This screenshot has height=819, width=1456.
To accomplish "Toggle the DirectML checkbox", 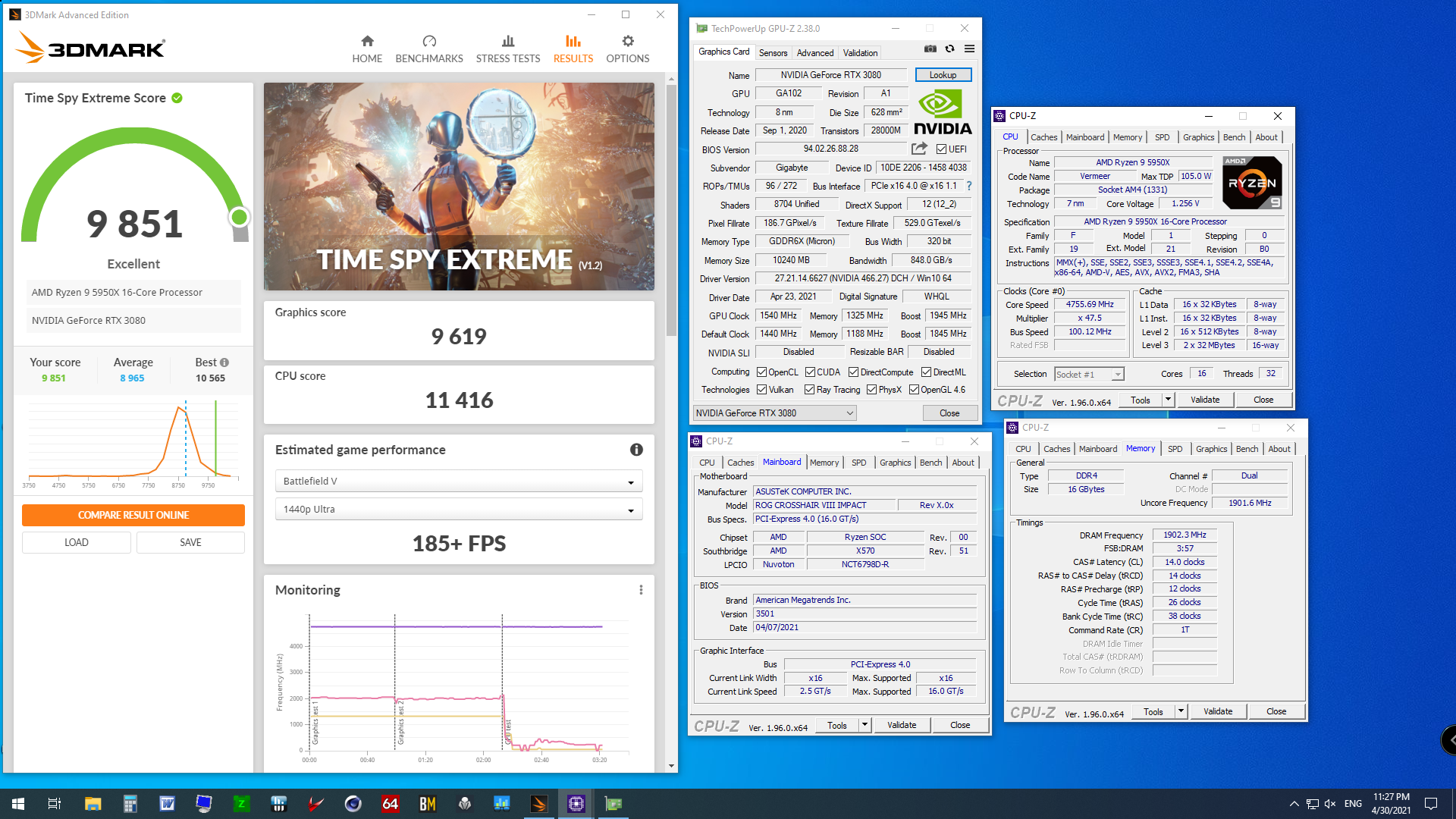I will click(926, 372).
